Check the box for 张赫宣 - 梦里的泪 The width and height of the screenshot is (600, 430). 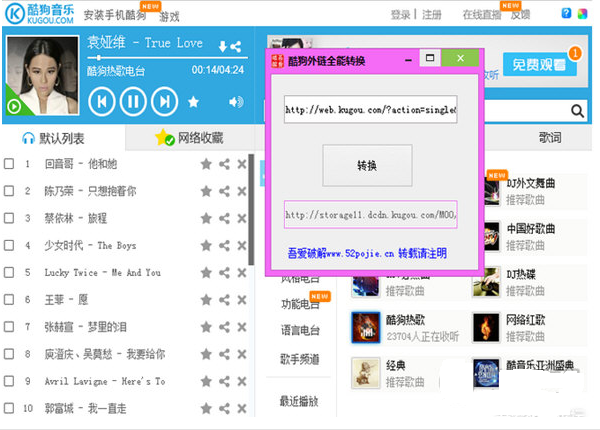click(x=9, y=327)
